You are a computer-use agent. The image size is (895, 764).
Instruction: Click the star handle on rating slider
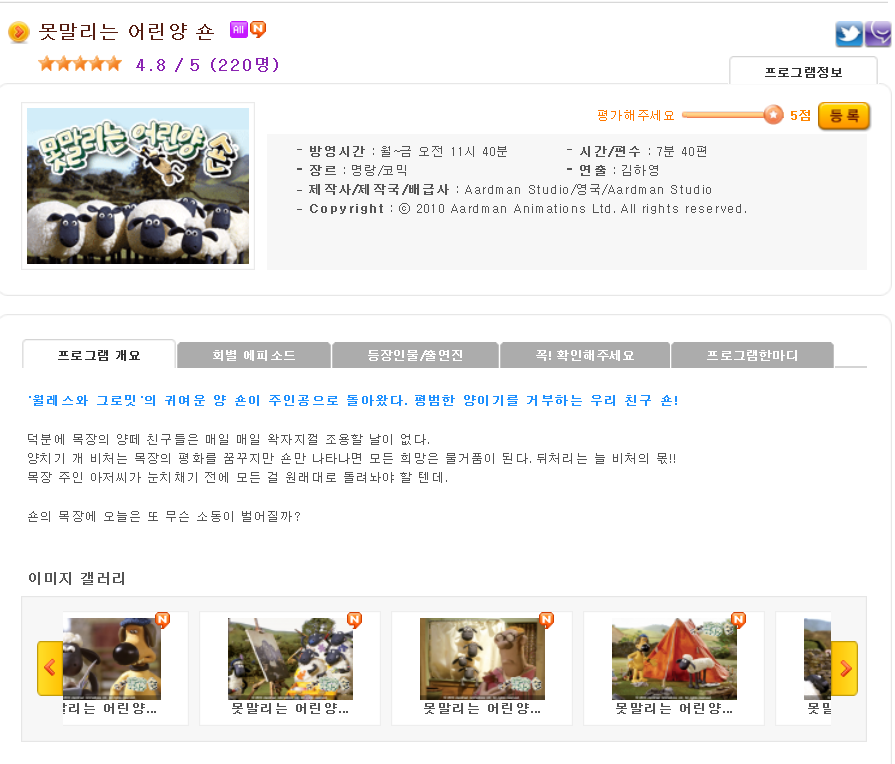pyautogui.click(x=773, y=115)
